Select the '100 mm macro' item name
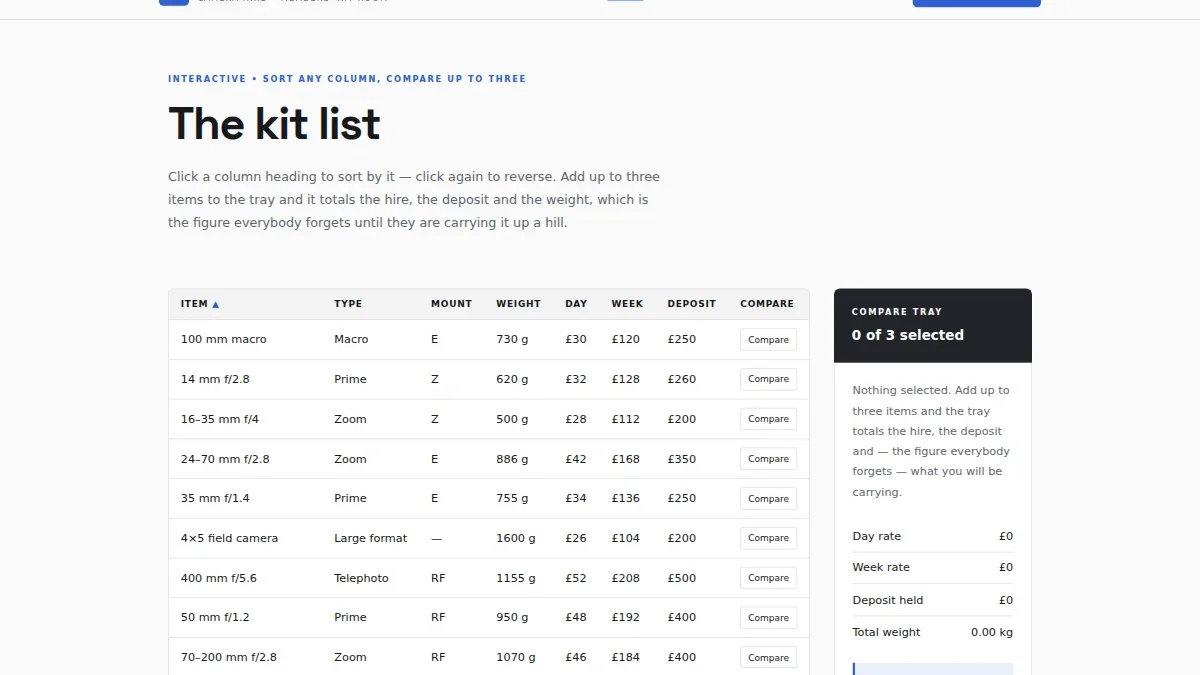The height and width of the screenshot is (675, 1200). pyautogui.click(x=224, y=340)
